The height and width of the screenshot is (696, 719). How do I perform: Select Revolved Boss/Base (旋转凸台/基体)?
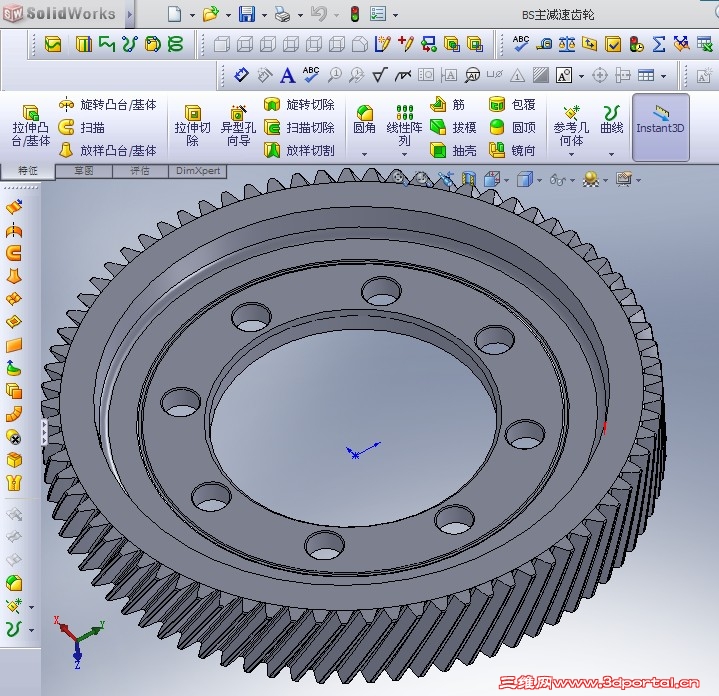point(108,105)
